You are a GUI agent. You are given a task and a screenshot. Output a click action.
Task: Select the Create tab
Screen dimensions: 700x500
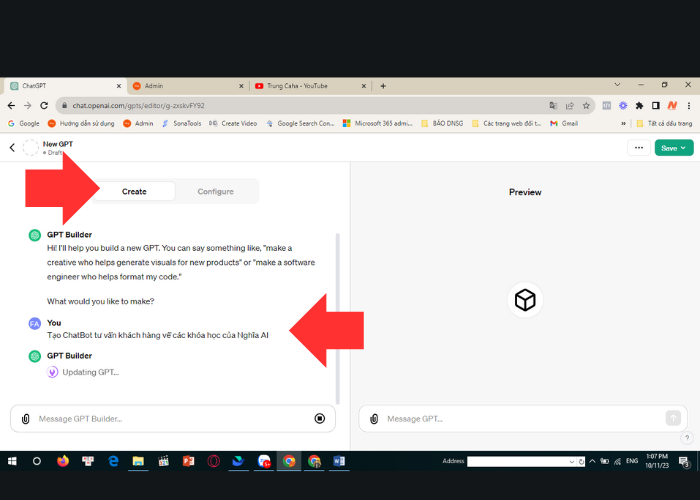134,191
